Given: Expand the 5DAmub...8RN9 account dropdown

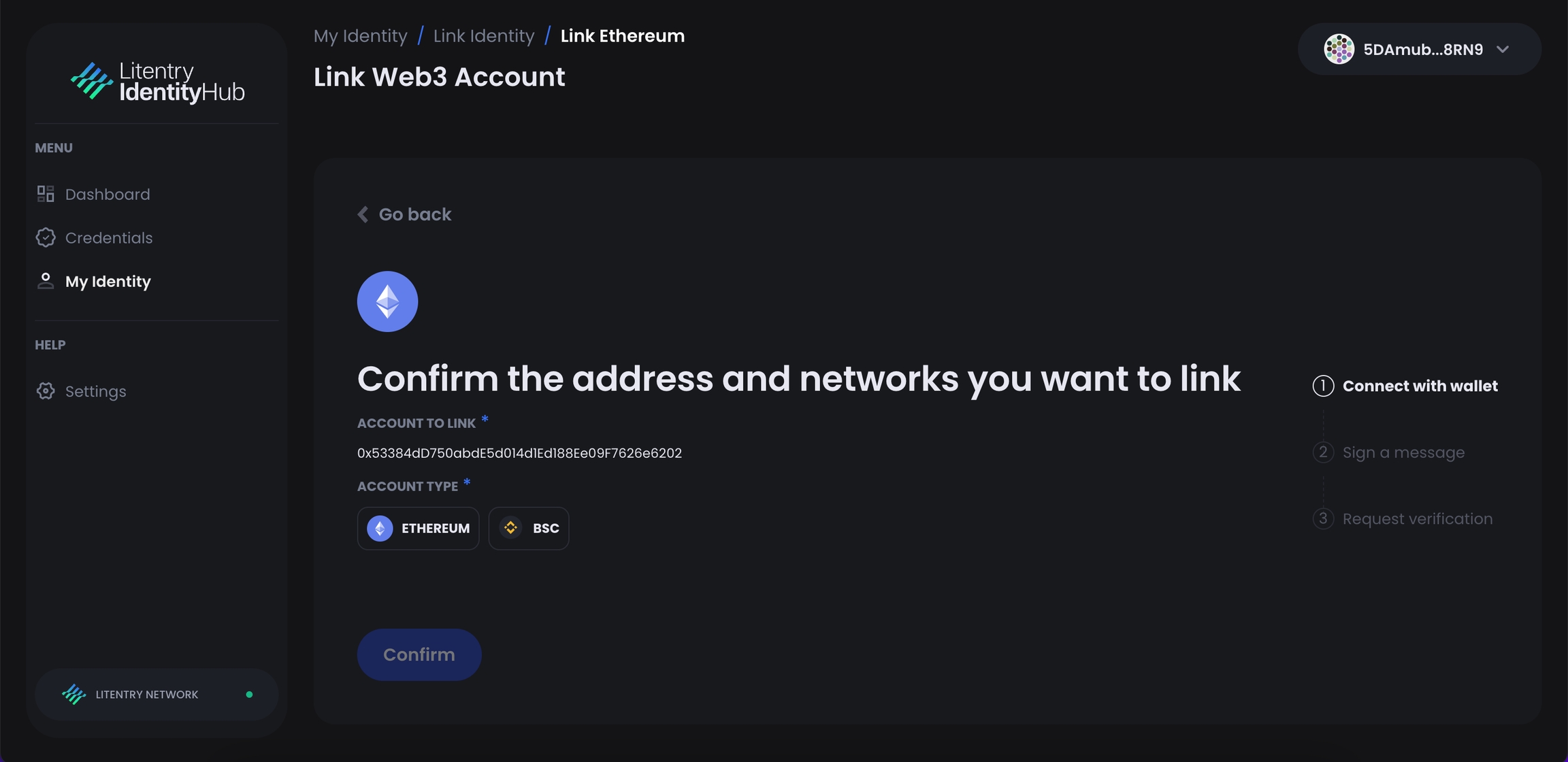Looking at the screenshot, I should [x=1503, y=49].
